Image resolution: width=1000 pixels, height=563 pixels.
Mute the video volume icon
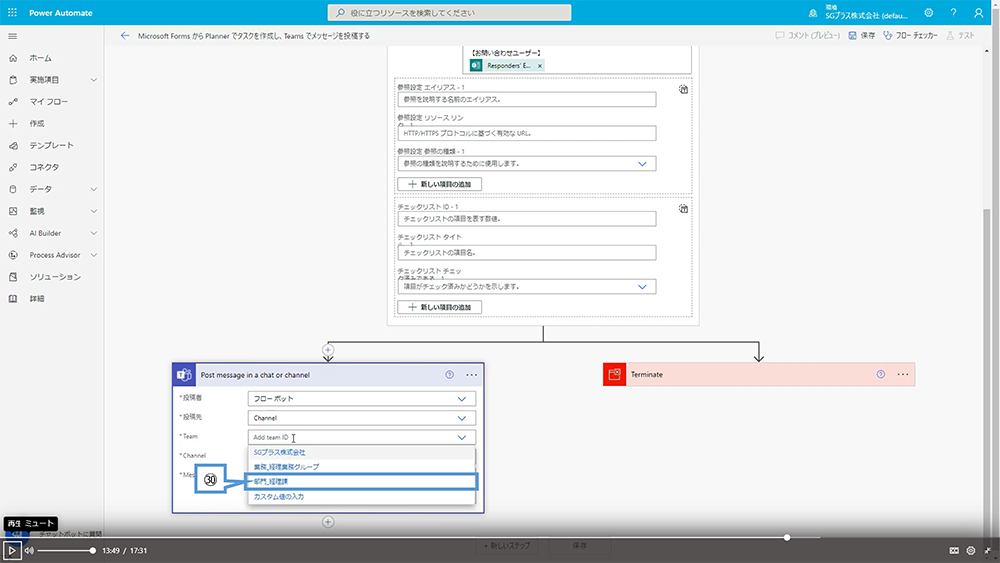point(29,550)
